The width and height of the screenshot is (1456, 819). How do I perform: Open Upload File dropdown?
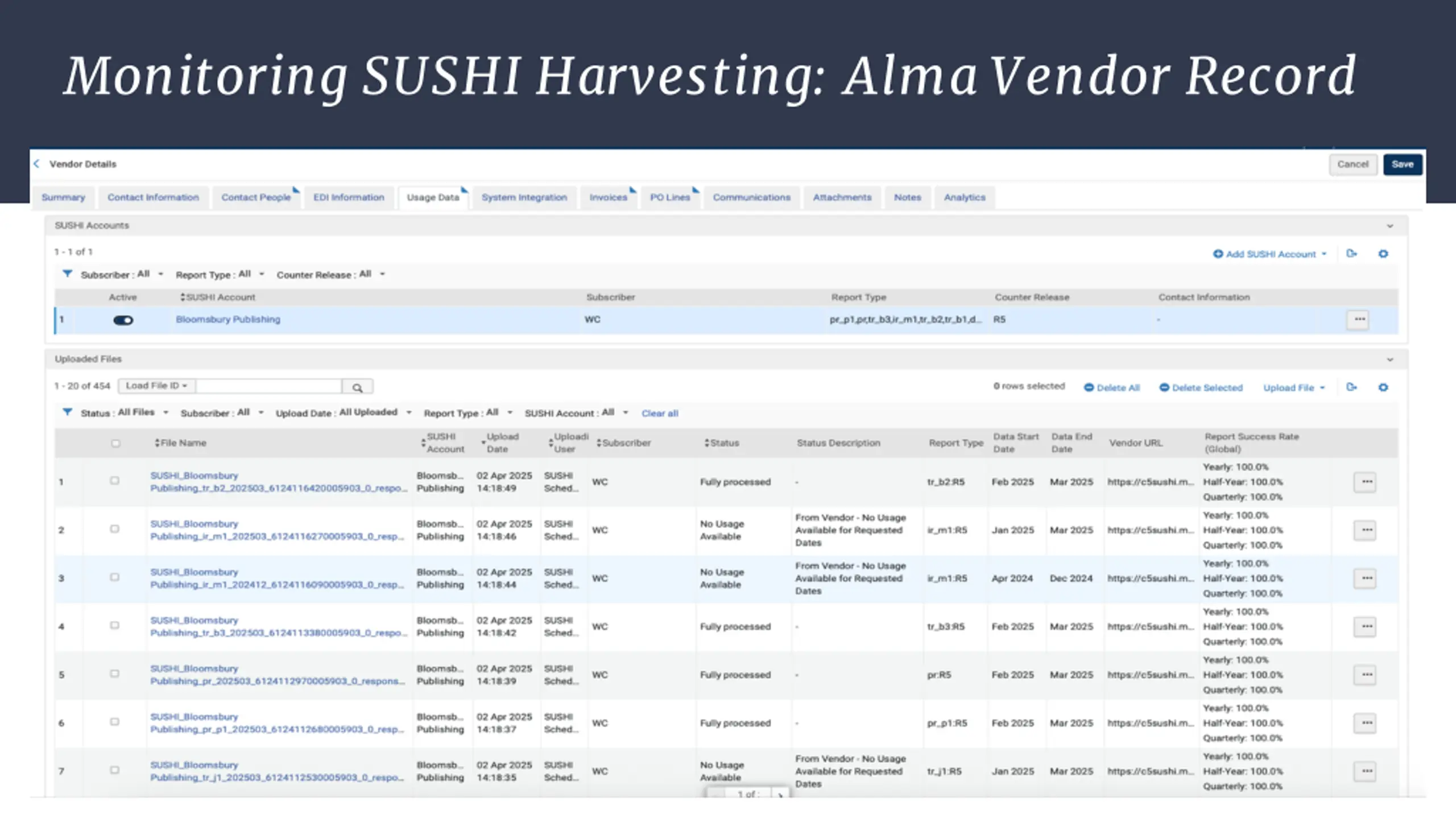(x=1294, y=387)
